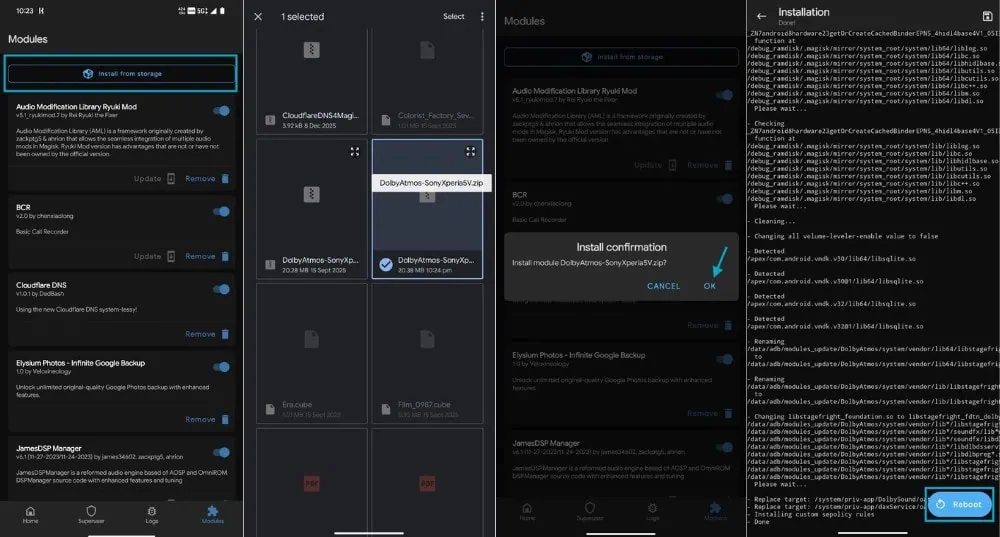
Task: Expand the preview of the DolbyAtmos file dated 15 Sept 2025
Action: (x=355, y=152)
